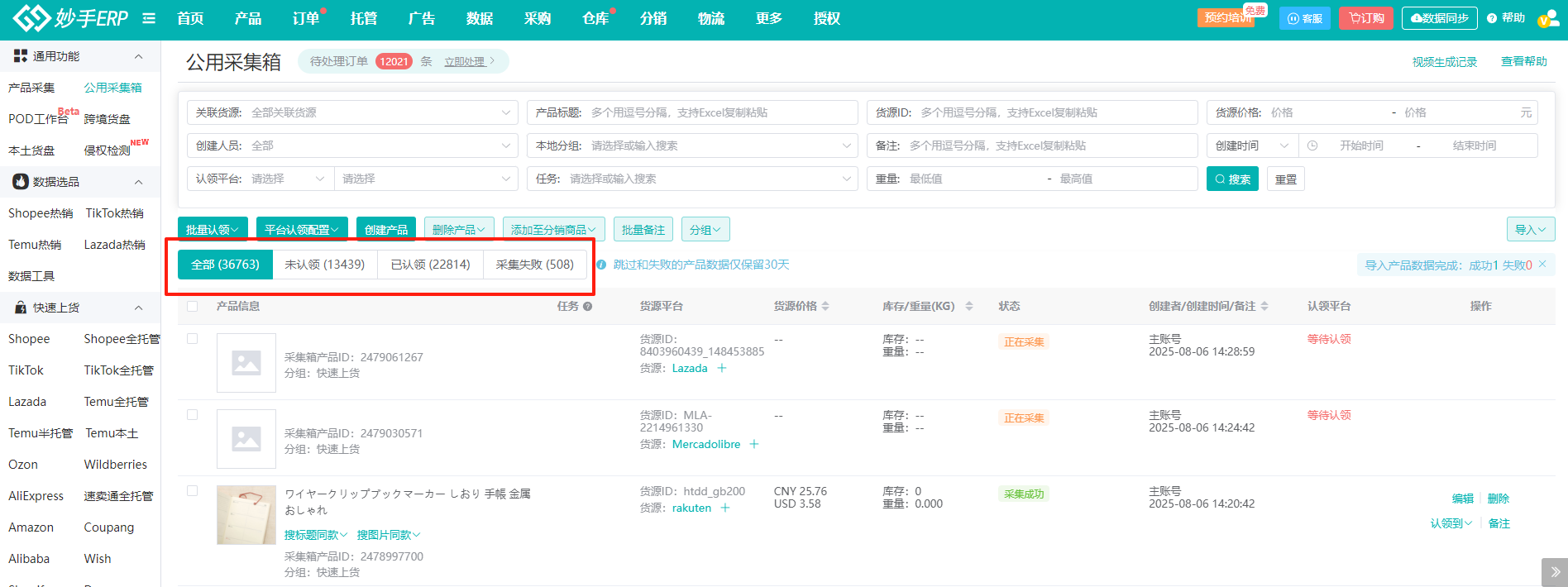Close the import completed notification
The width and height of the screenshot is (1568, 587).
(1542, 265)
